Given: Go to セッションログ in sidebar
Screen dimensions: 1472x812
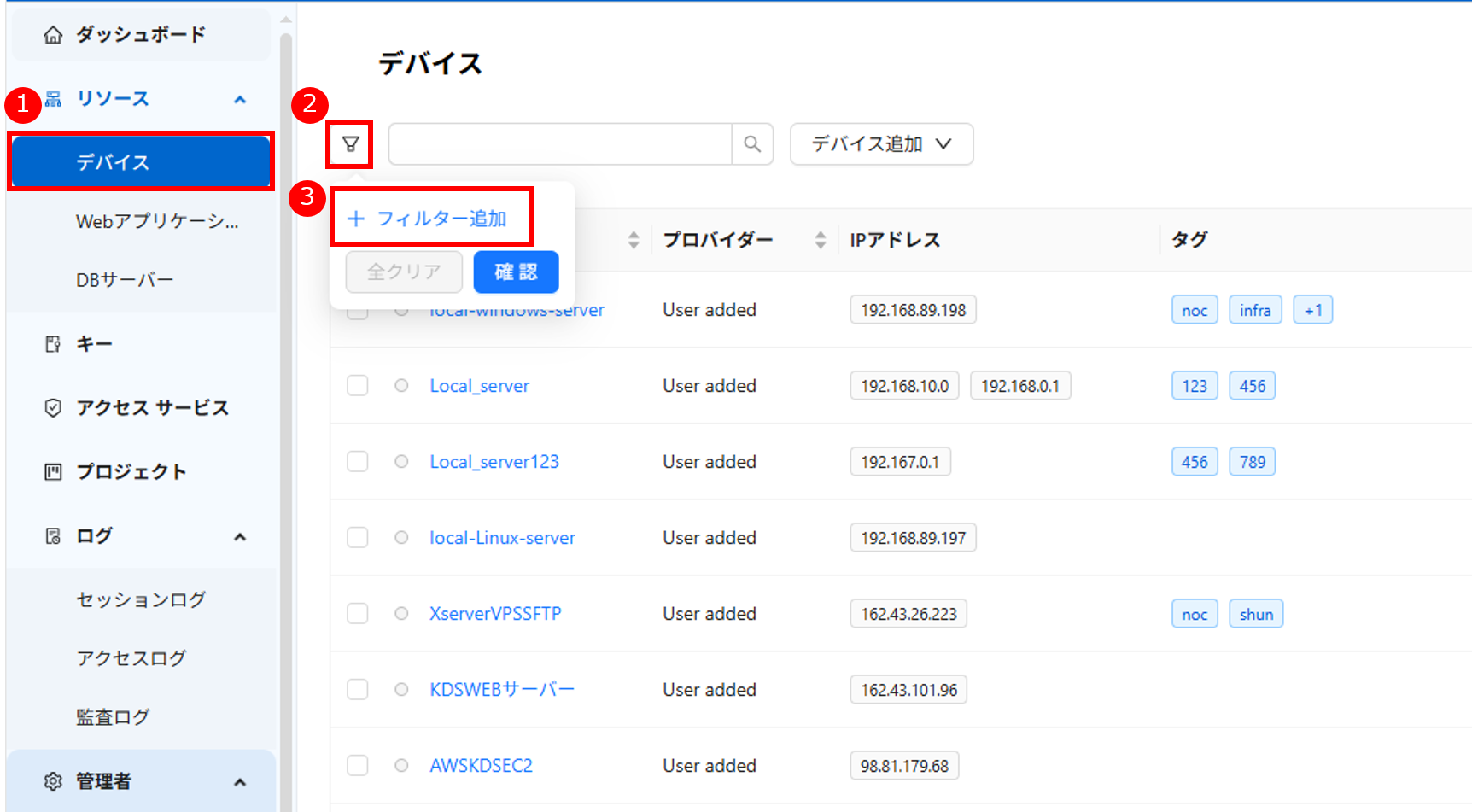Looking at the screenshot, I should pyautogui.click(x=141, y=600).
